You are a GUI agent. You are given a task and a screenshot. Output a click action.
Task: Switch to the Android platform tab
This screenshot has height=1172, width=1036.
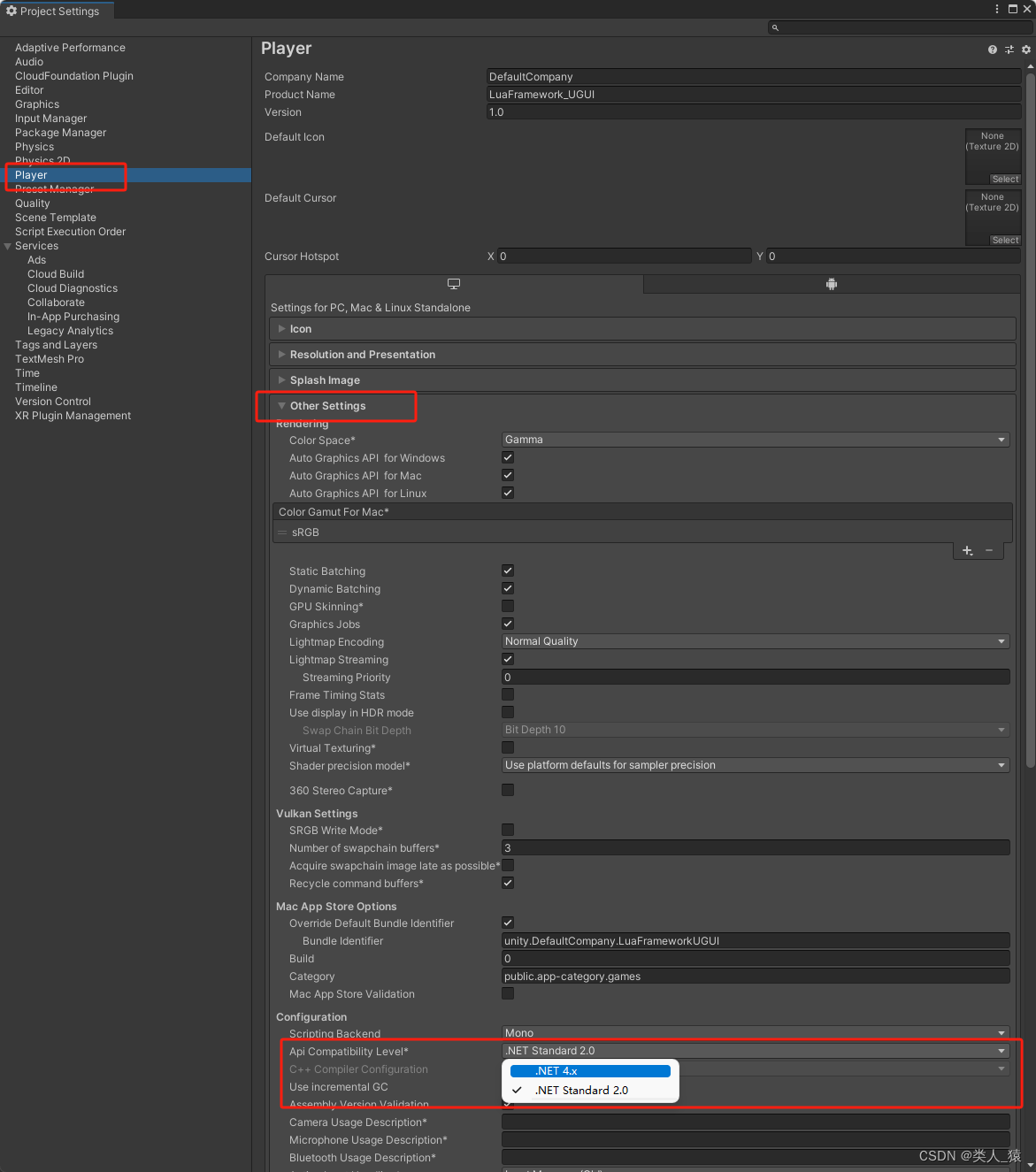point(831,284)
